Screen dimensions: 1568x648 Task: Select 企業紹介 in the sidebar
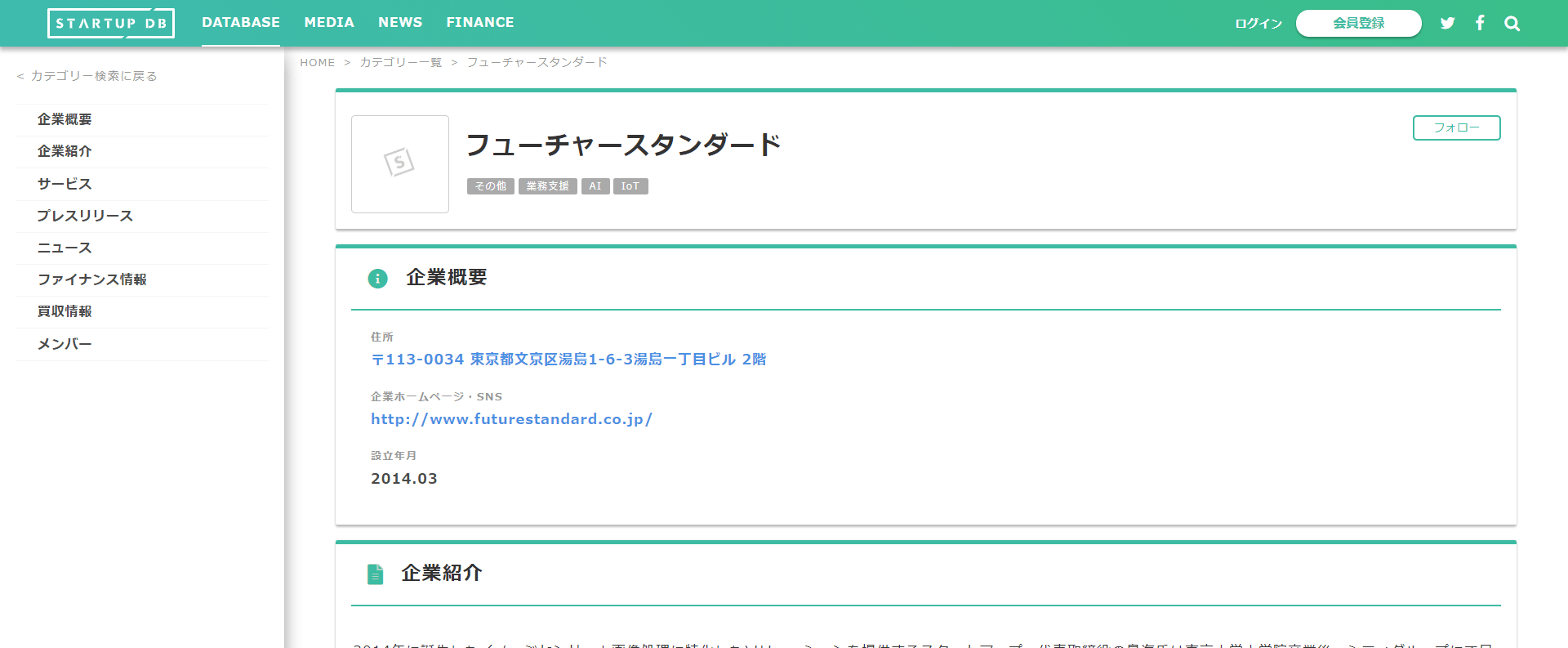tap(142, 151)
